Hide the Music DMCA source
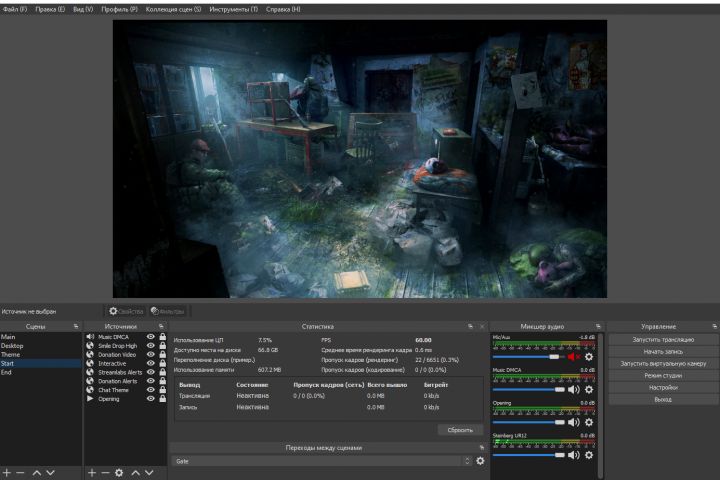 [151, 337]
